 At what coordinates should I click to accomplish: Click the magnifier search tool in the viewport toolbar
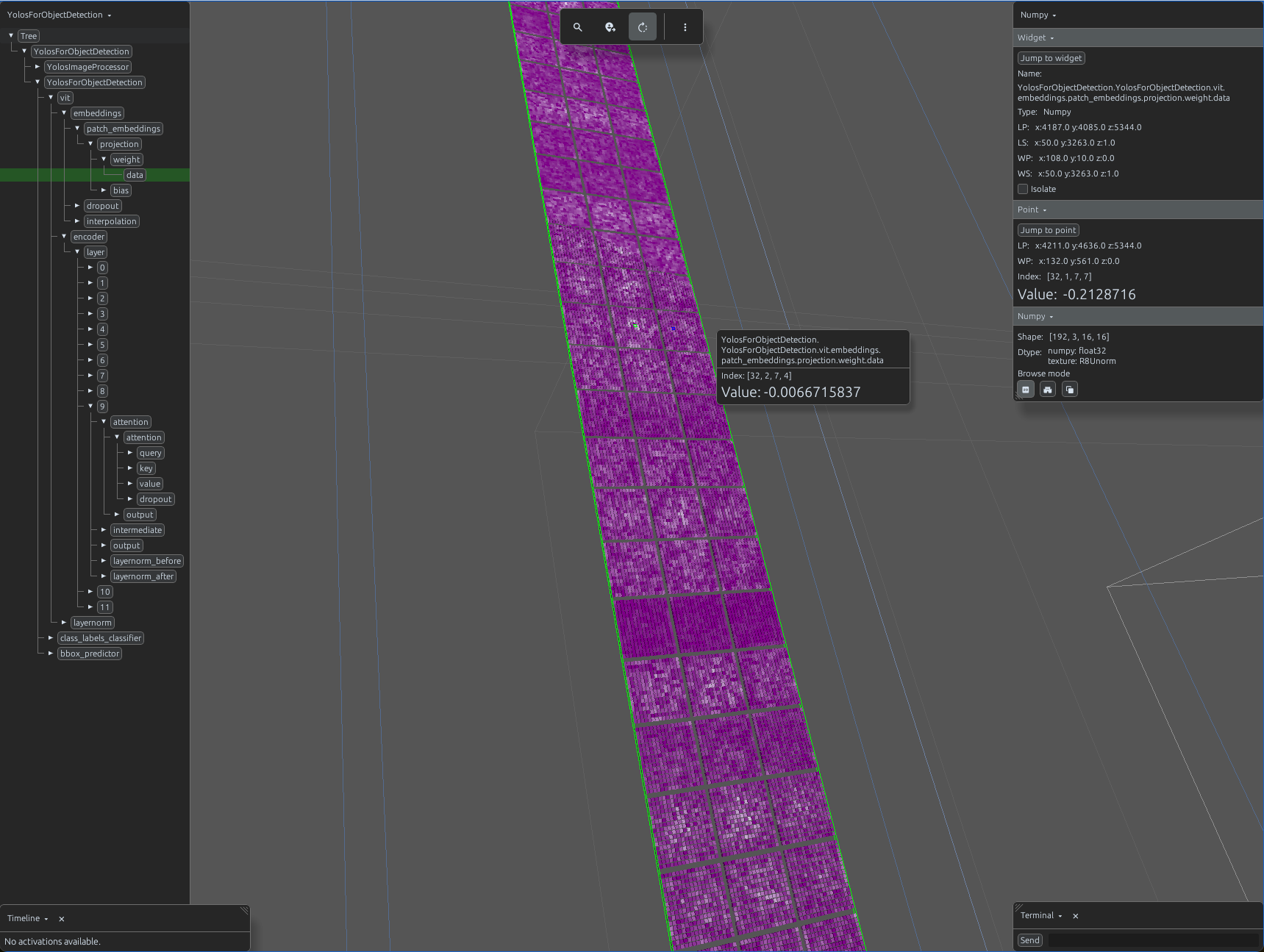(578, 27)
